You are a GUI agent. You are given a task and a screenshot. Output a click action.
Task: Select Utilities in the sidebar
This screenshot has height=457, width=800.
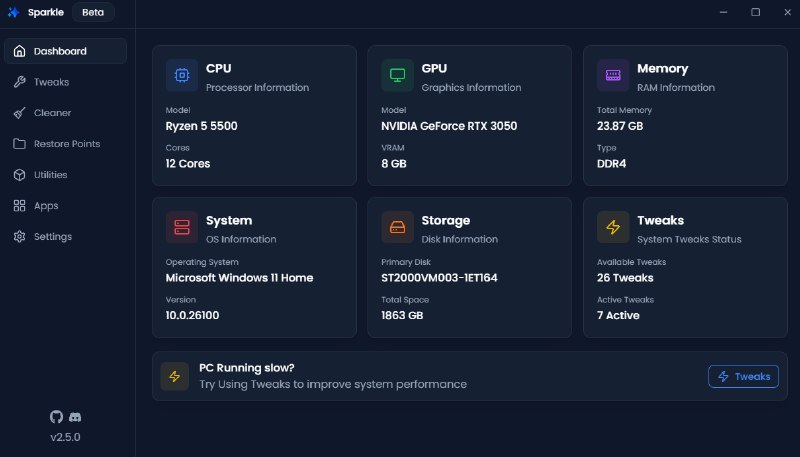50,175
